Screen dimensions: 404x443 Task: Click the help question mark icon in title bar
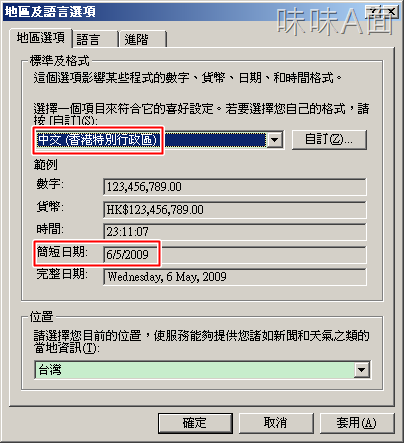(374, 12)
